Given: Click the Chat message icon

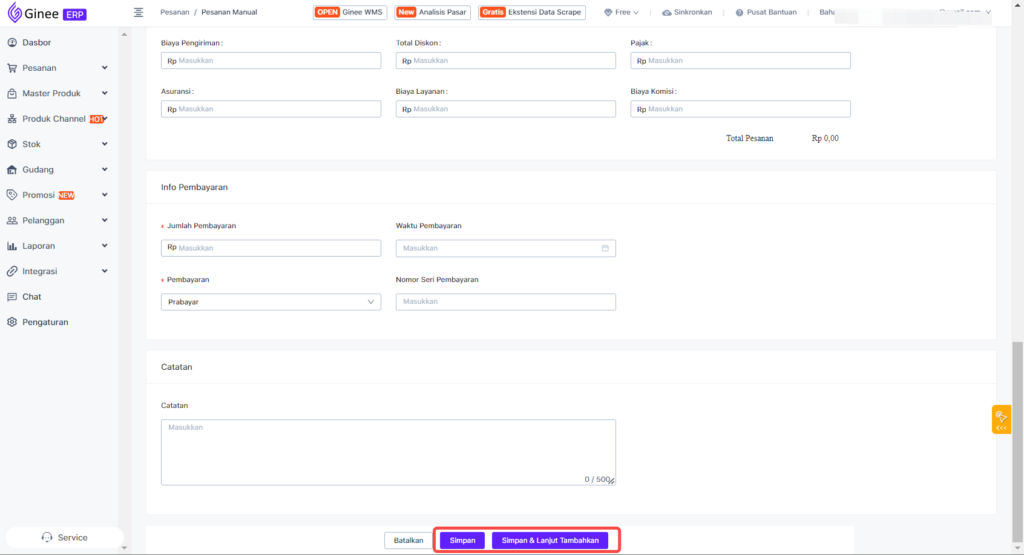Looking at the screenshot, I should [x=12, y=297].
